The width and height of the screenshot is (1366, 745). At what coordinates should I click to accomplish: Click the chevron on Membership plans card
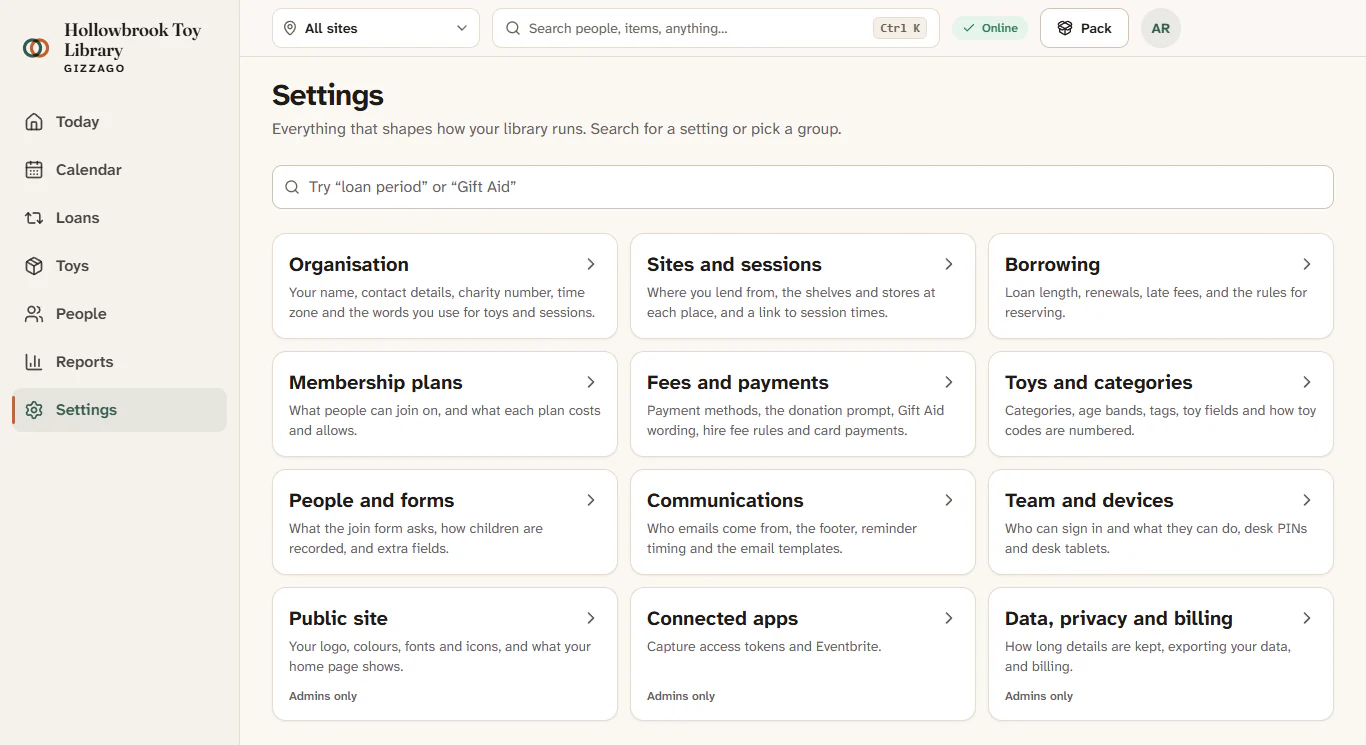pyautogui.click(x=591, y=382)
